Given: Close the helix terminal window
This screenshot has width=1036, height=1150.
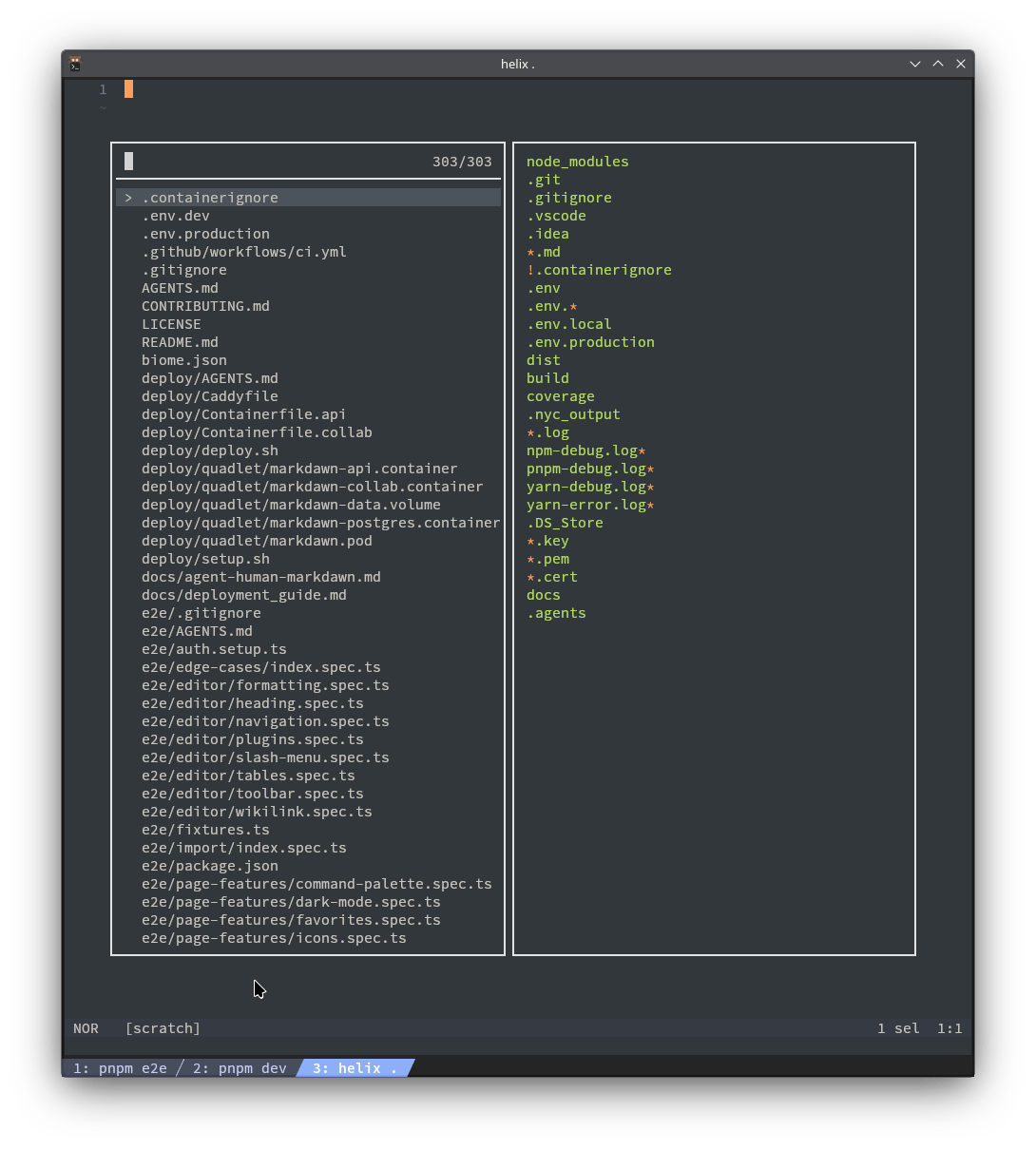Looking at the screenshot, I should tap(961, 64).
